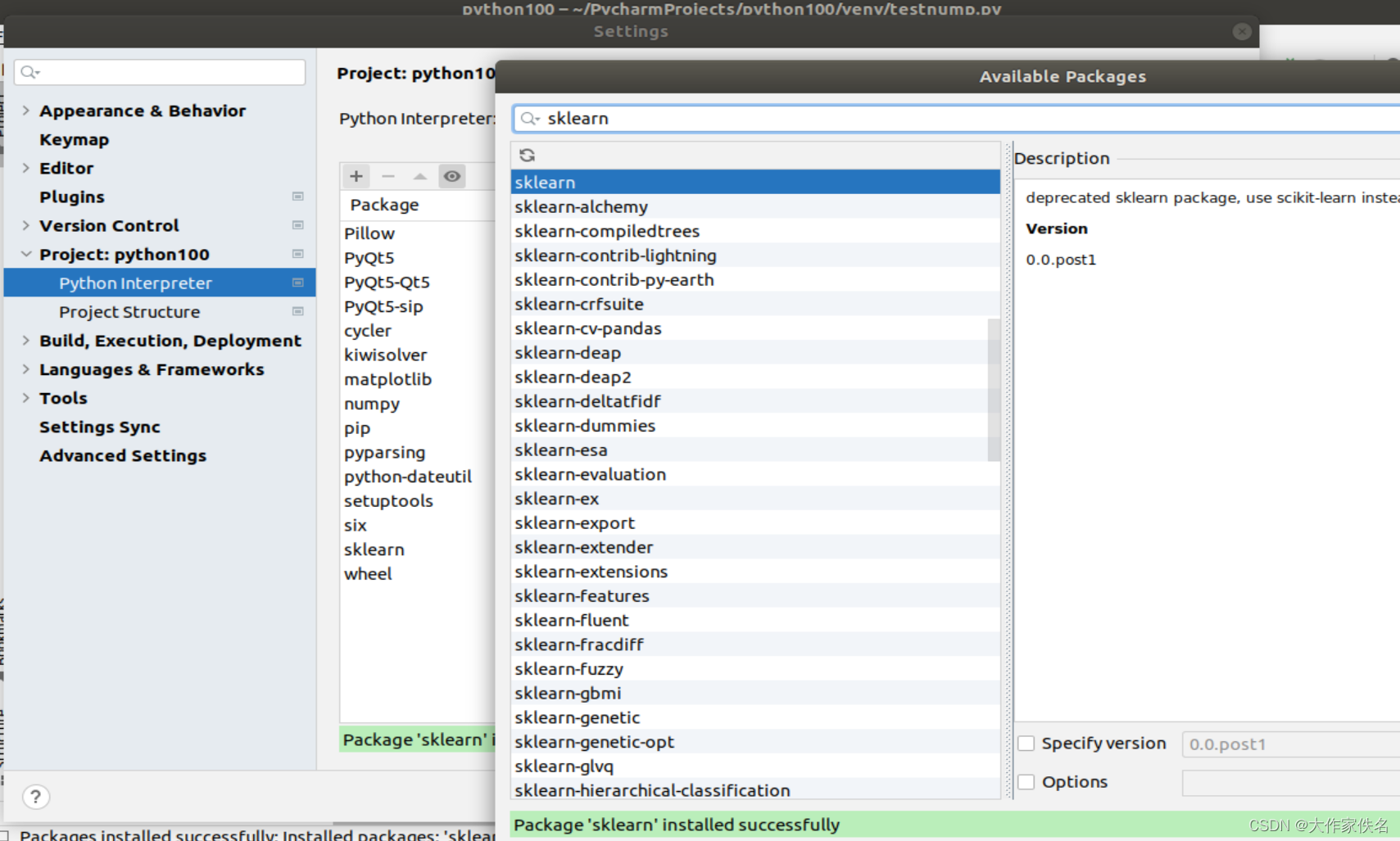1400x841 pixels.
Task: Expand Build, Execution, Deployment section
Action: tap(25, 340)
